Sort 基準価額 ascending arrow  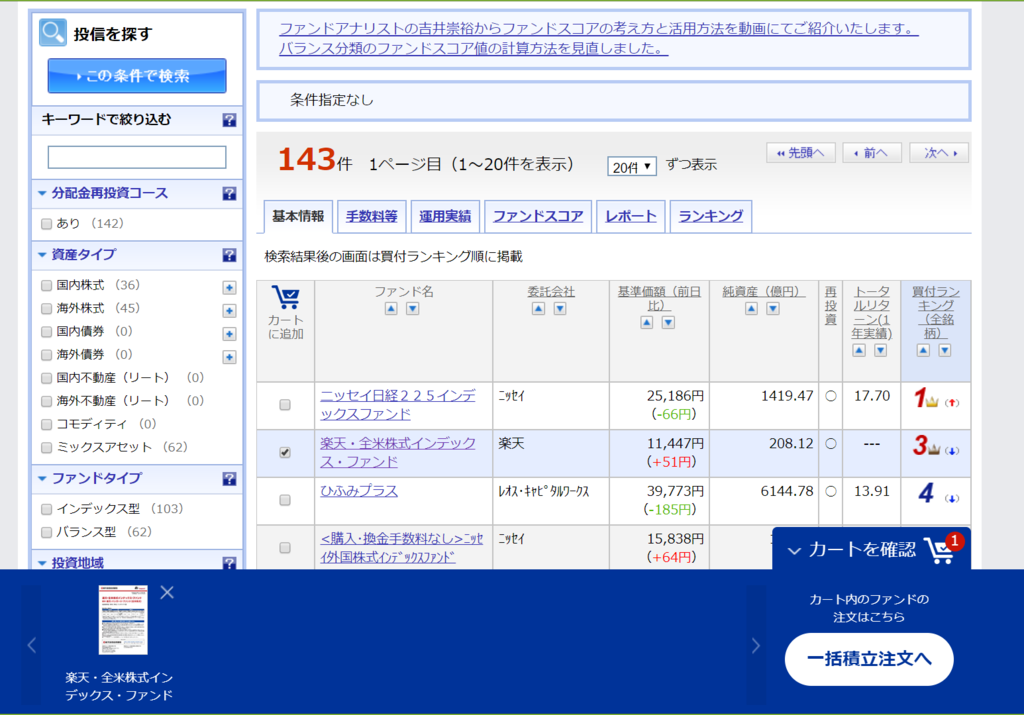click(647, 323)
